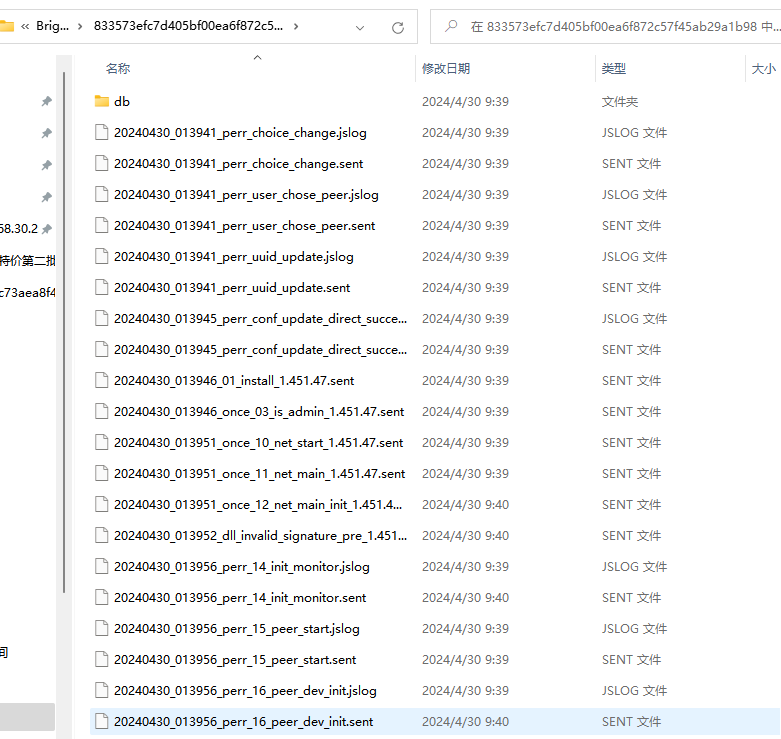Sort by the 大小 column header
The image size is (781, 739).
[764, 68]
